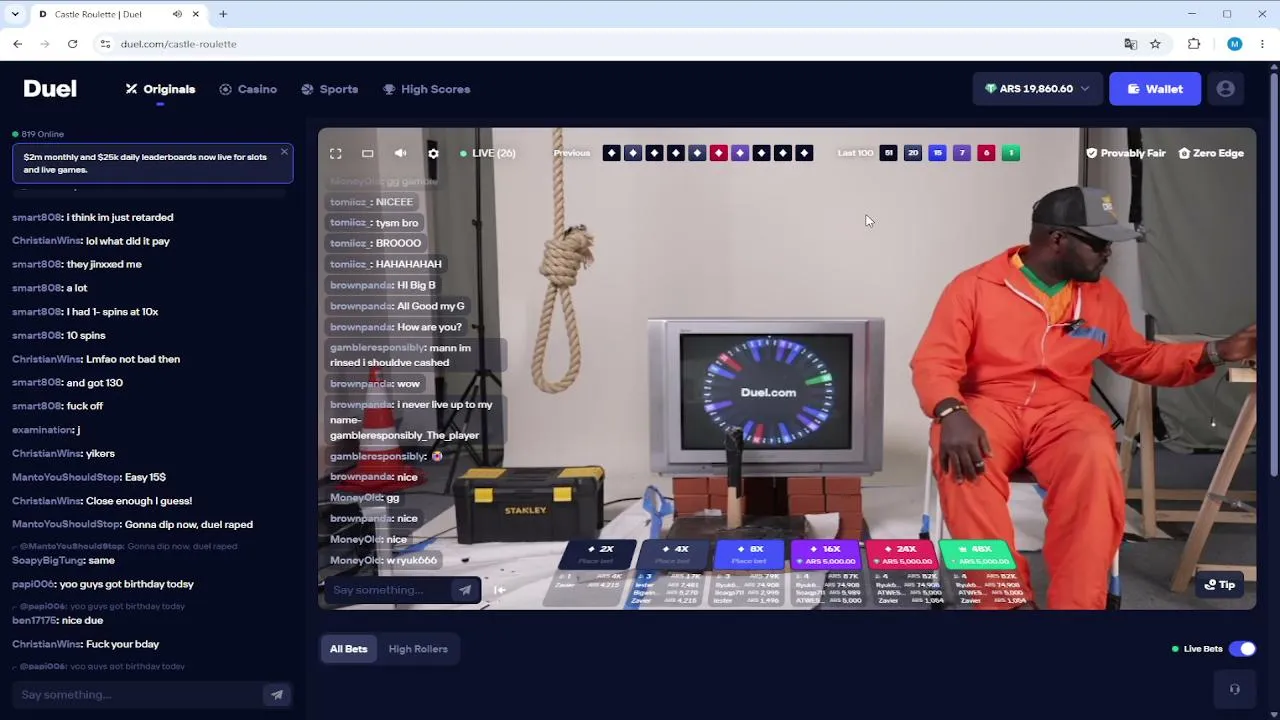The height and width of the screenshot is (720, 1280).
Task: Close the Castle Roulette browser tab
Action: coord(196,14)
